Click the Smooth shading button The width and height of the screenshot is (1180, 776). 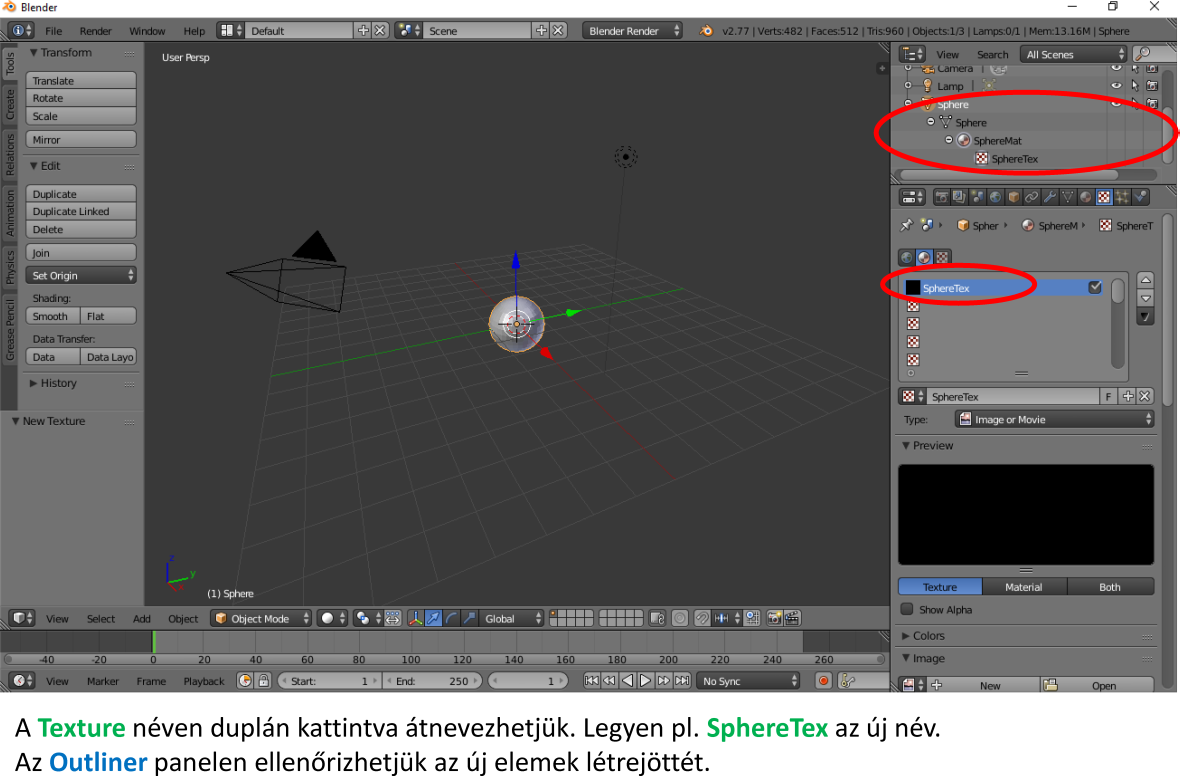[53, 316]
